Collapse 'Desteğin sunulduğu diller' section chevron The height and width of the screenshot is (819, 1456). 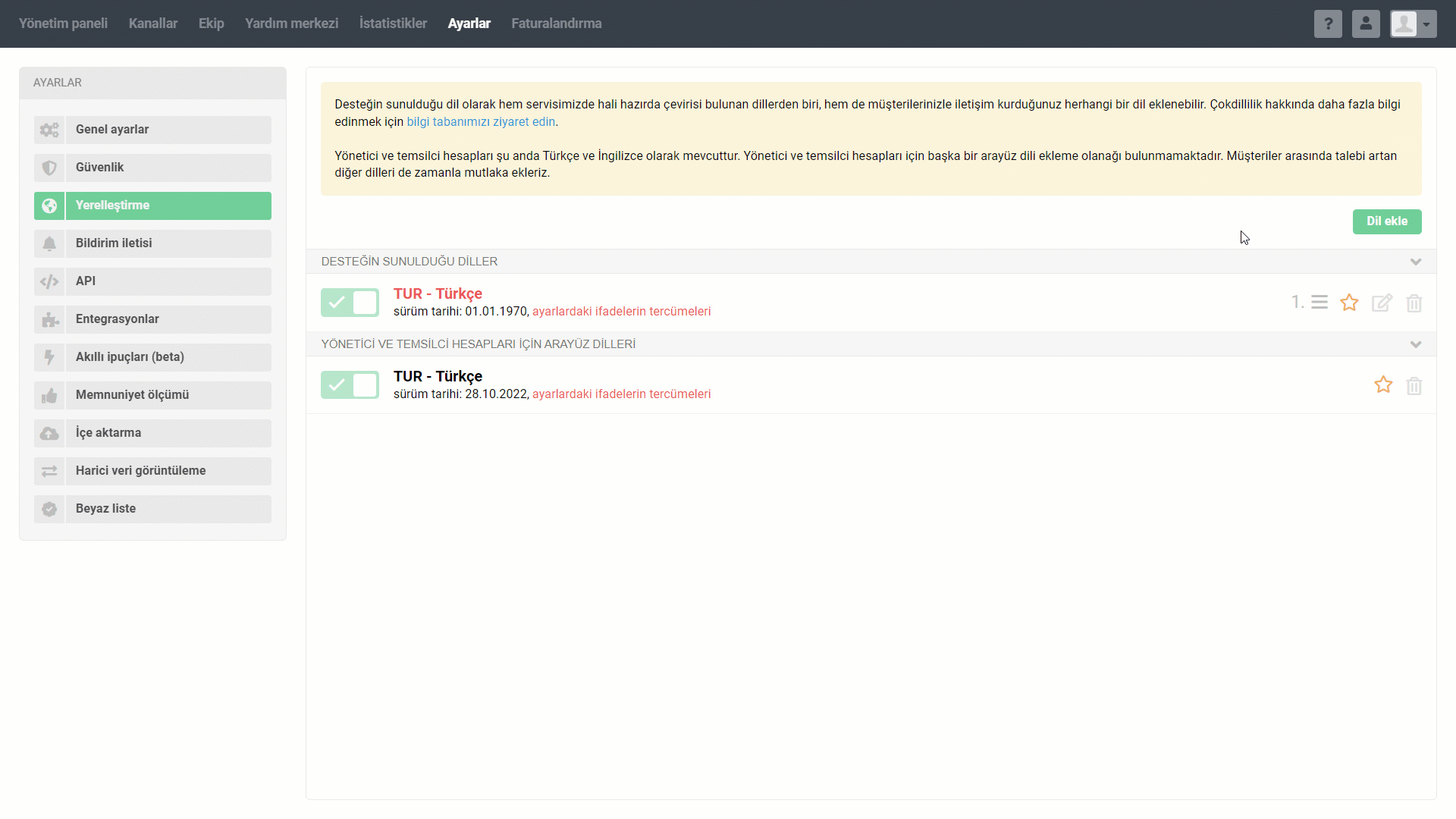coord(1415,262)
